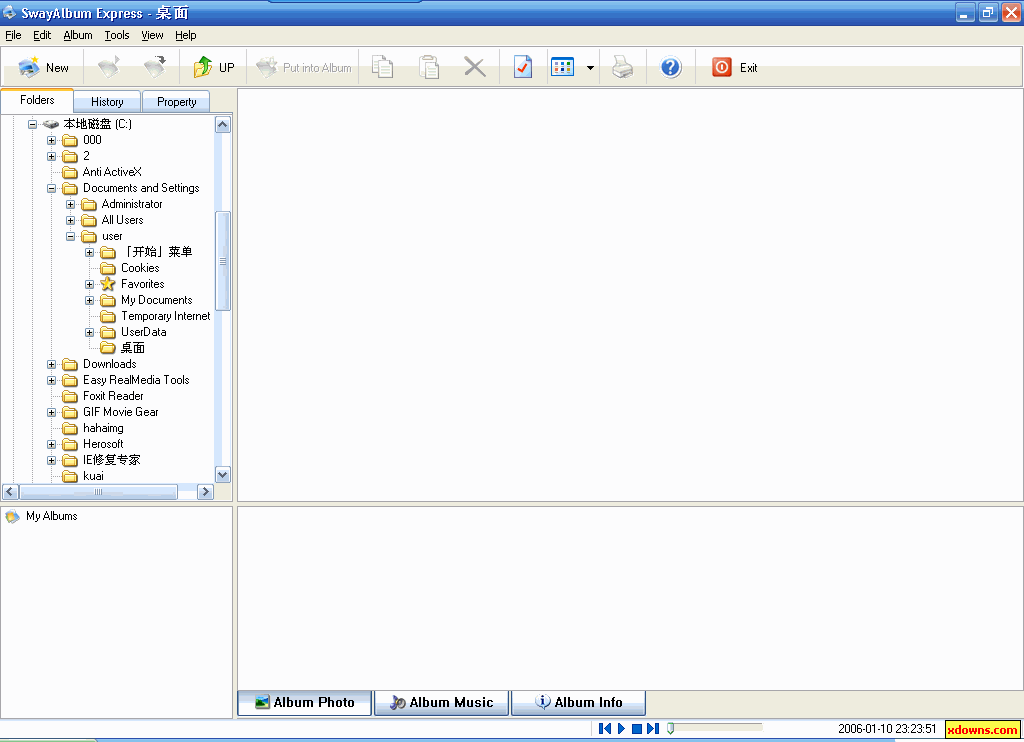
Task: Select the 桌面 folder in tree
Action: [133, 348]
